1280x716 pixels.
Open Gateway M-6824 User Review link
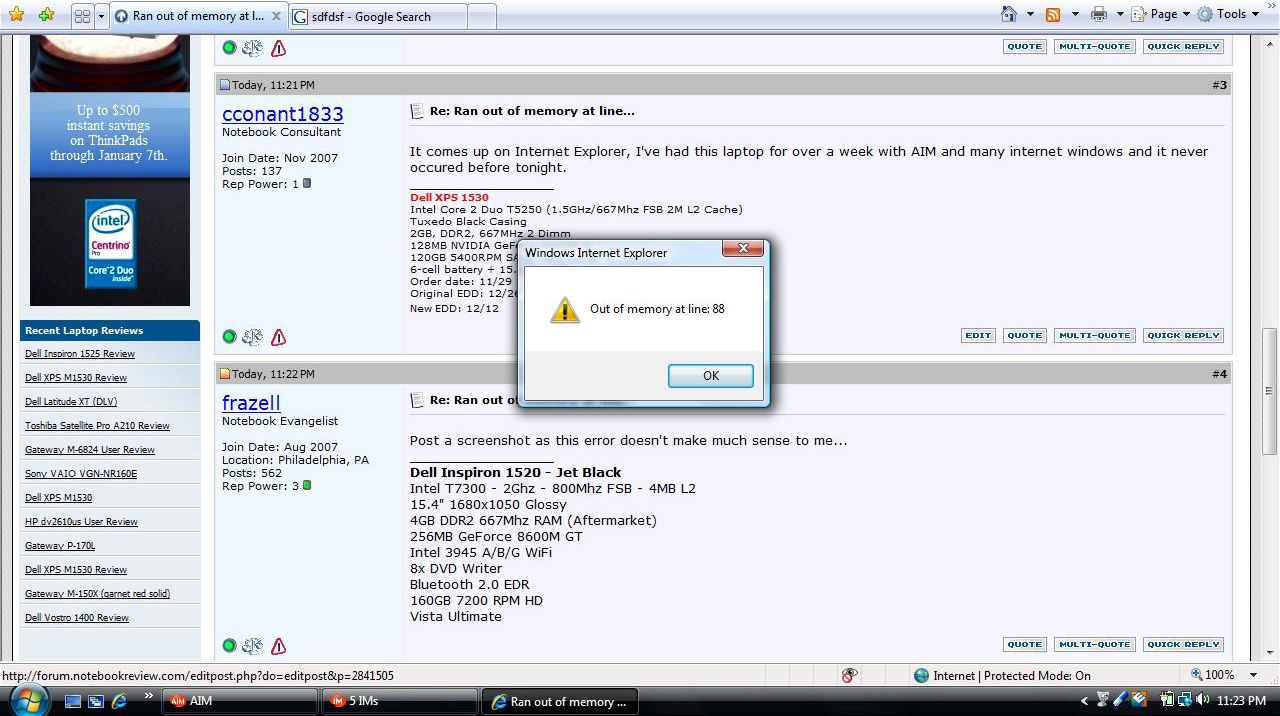(x=90, y=450)
